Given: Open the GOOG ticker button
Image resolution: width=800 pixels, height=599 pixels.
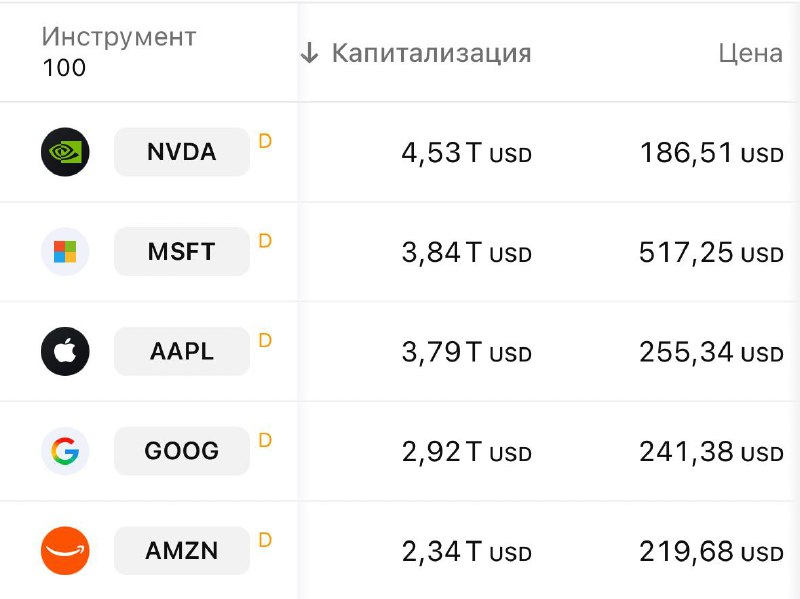Looking at the screenshot, I should [x=181, y=452].
